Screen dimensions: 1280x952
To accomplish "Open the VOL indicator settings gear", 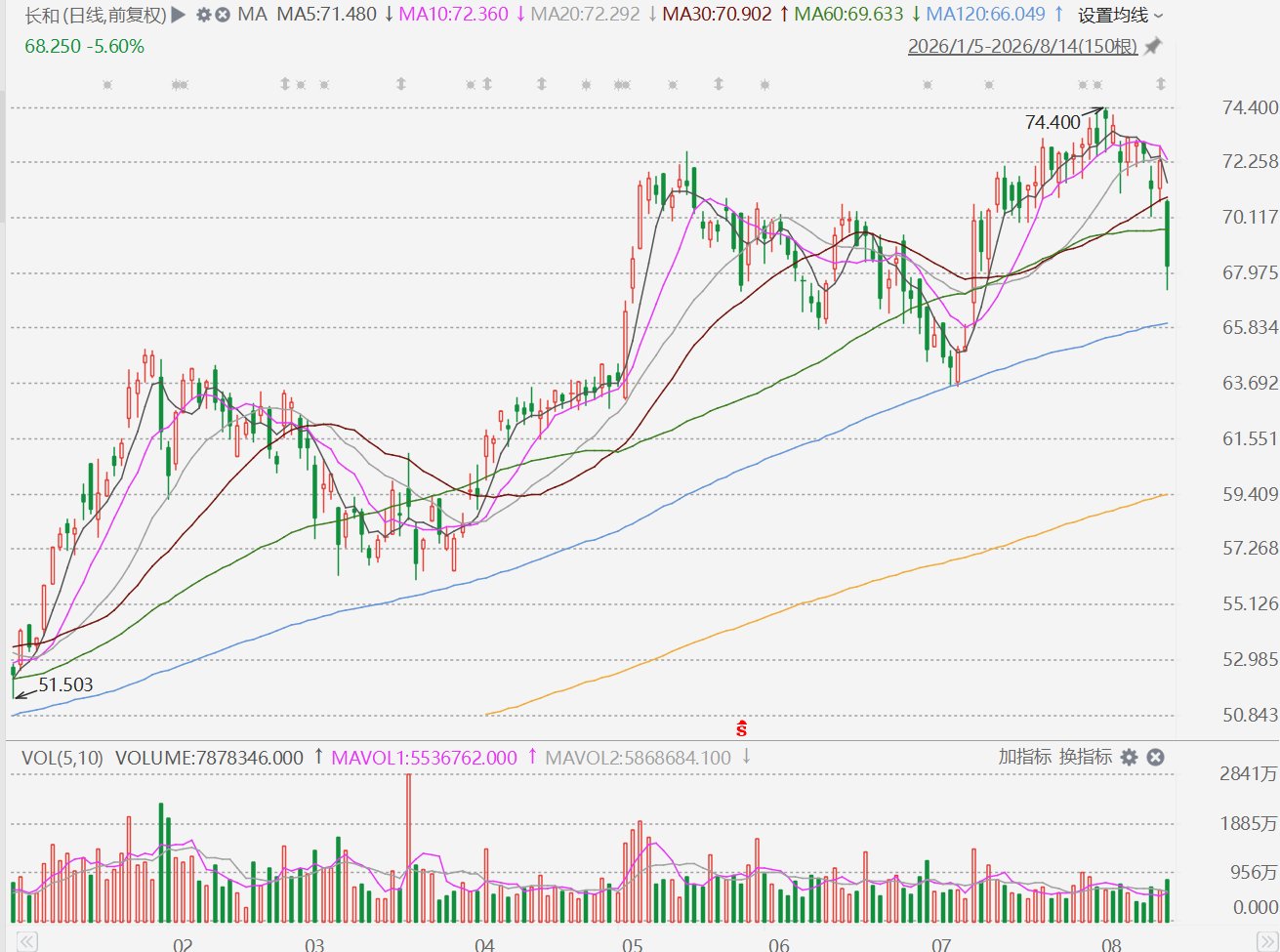I will 1130,758.
